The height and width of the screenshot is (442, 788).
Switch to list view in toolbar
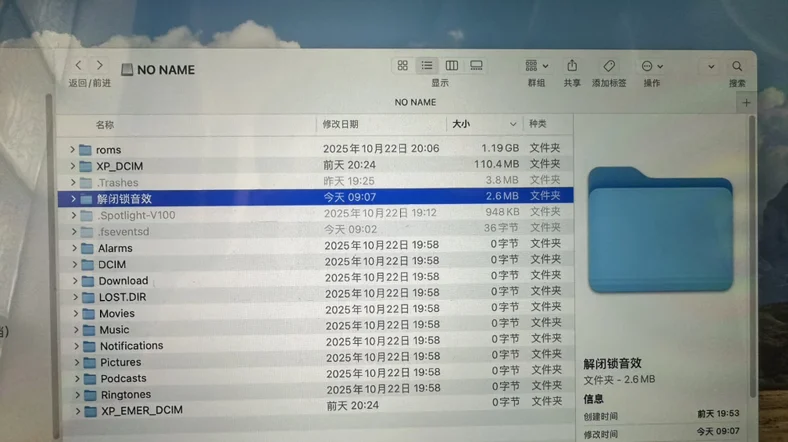tap(427, 65)
